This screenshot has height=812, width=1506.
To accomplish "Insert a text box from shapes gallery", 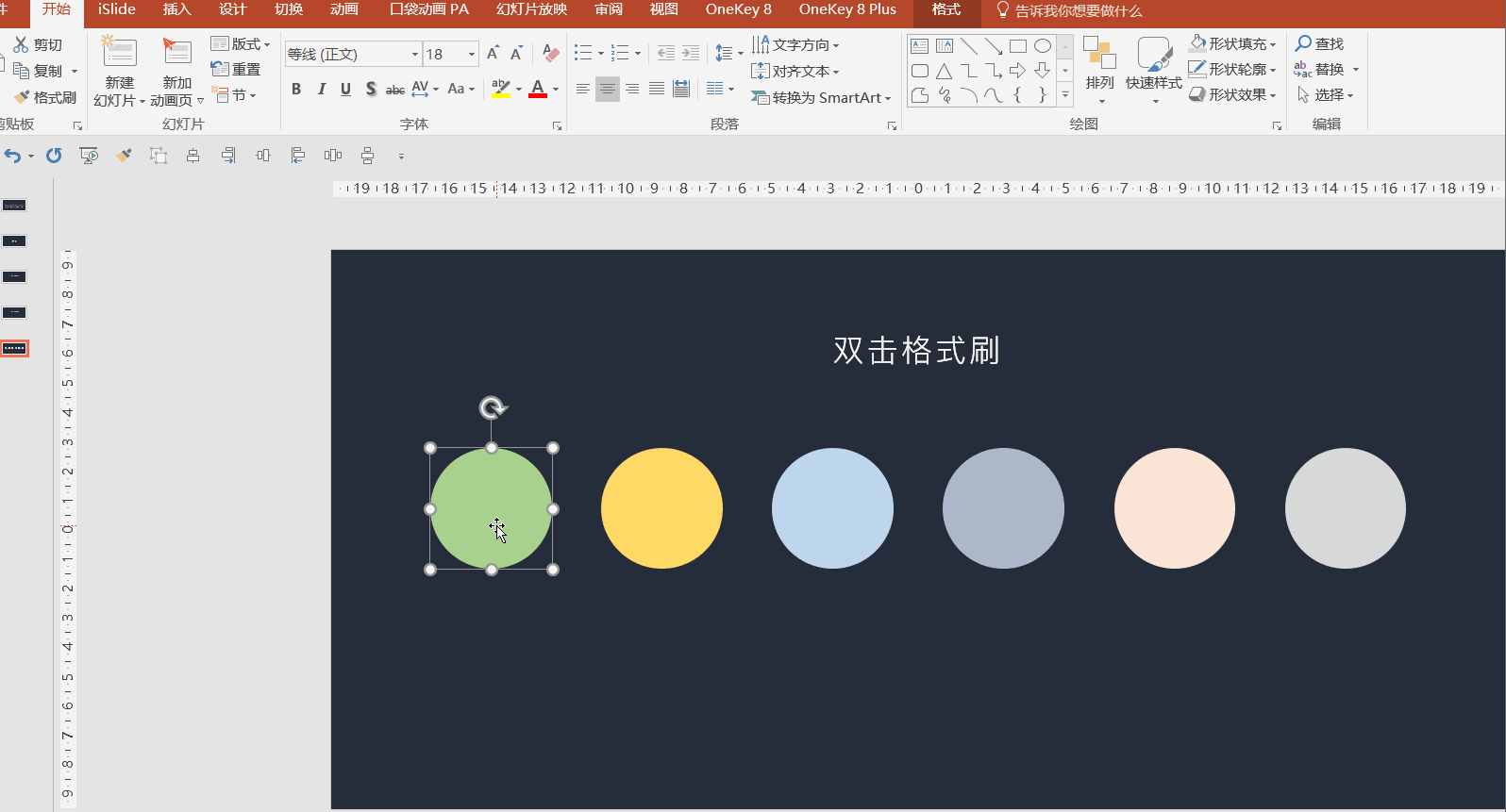I will click(x=919, y=46).
